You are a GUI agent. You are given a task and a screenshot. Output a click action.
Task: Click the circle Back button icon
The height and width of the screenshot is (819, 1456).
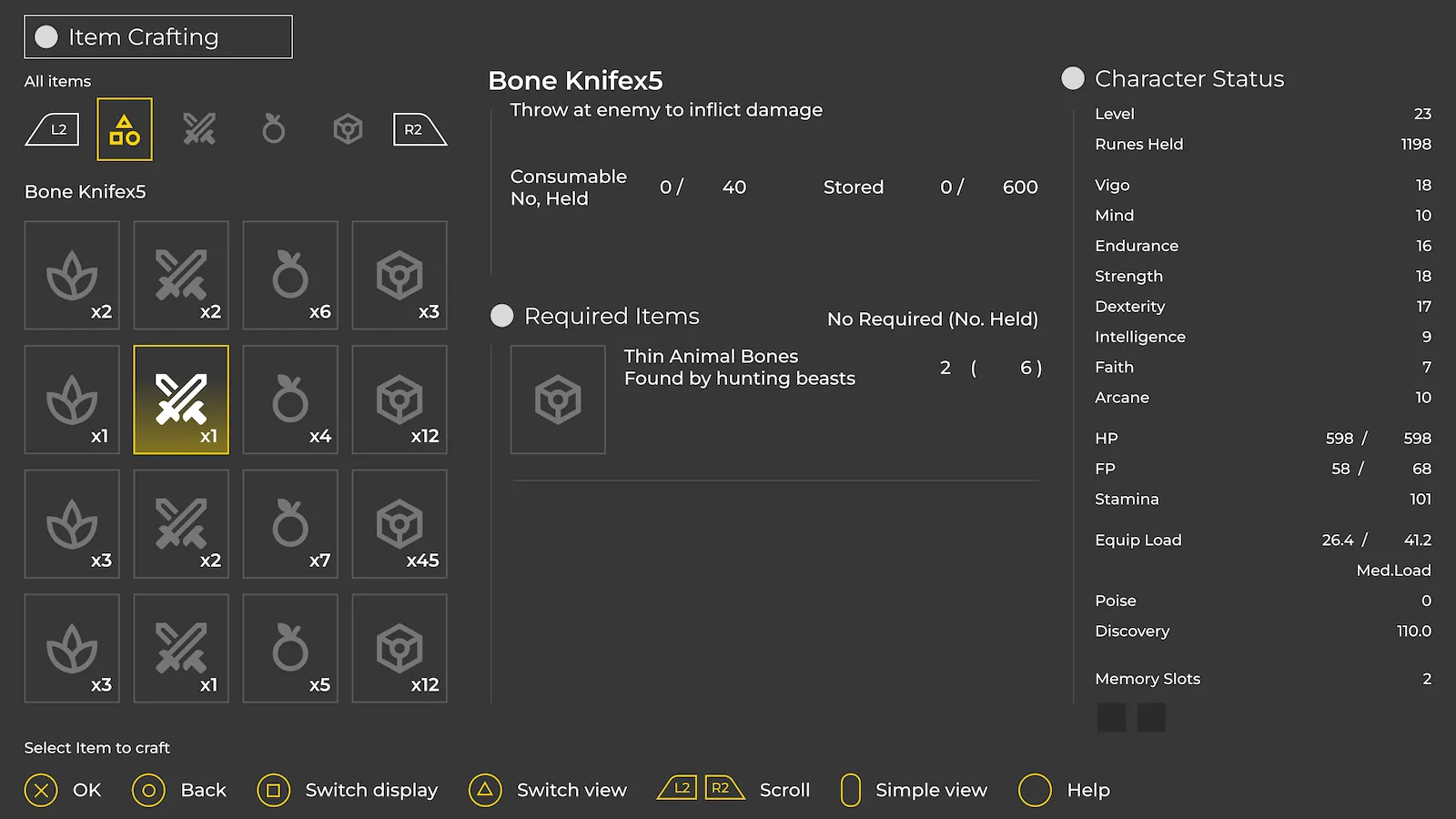click(148, 790)
